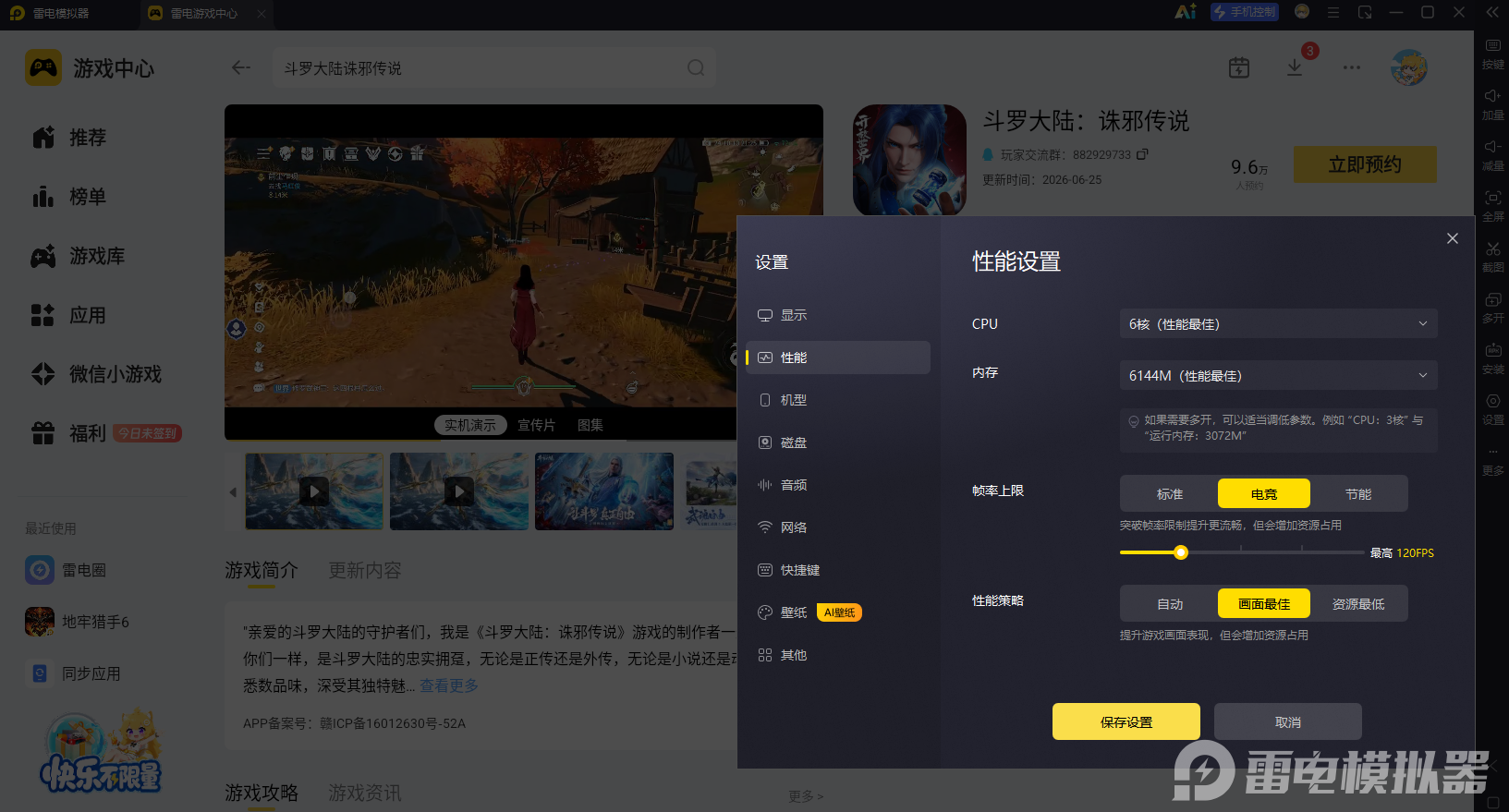Open the downloads icon with badge 3

[1295, 67]
